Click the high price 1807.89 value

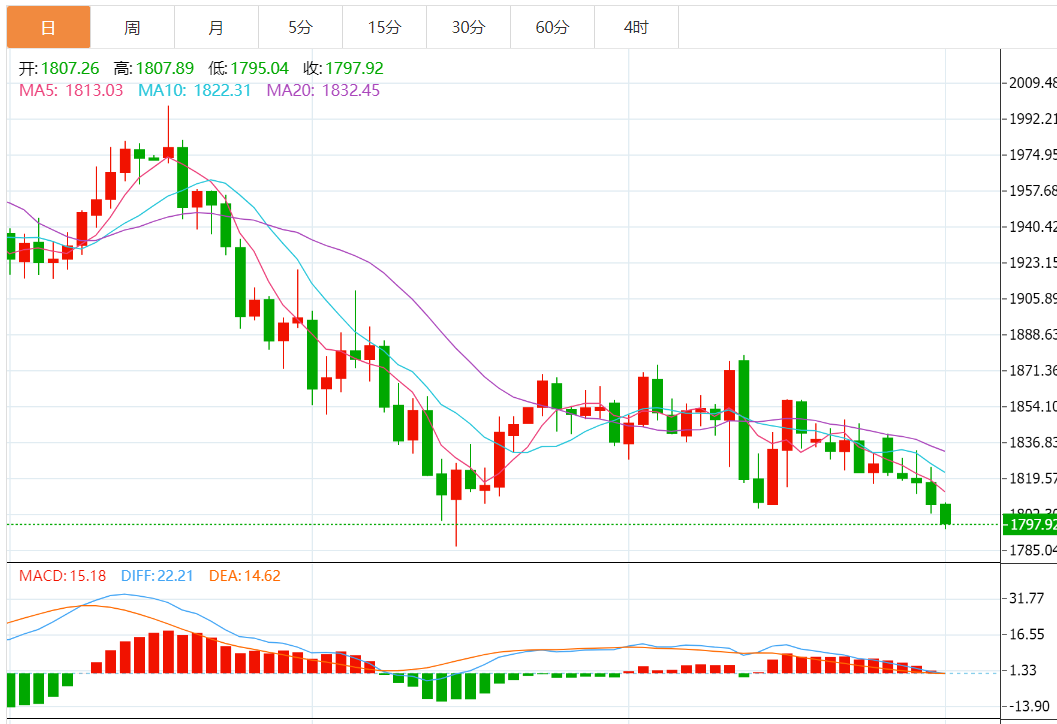point(165,68)
